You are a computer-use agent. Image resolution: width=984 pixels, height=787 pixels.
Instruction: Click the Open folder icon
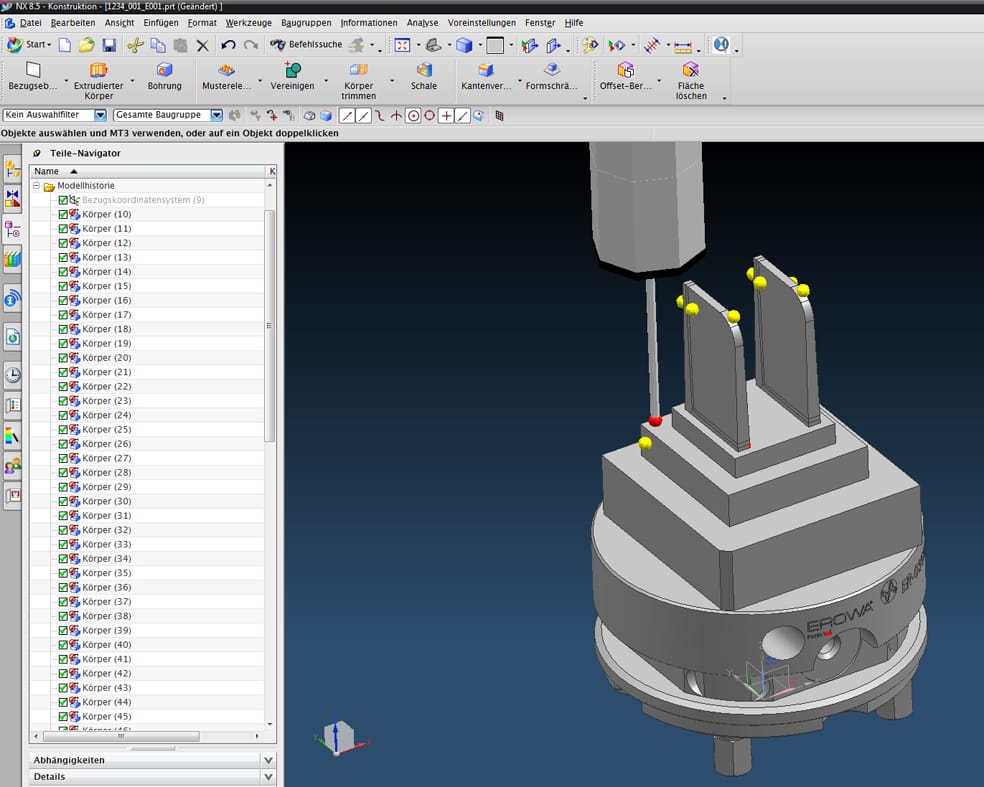(87, 45)
